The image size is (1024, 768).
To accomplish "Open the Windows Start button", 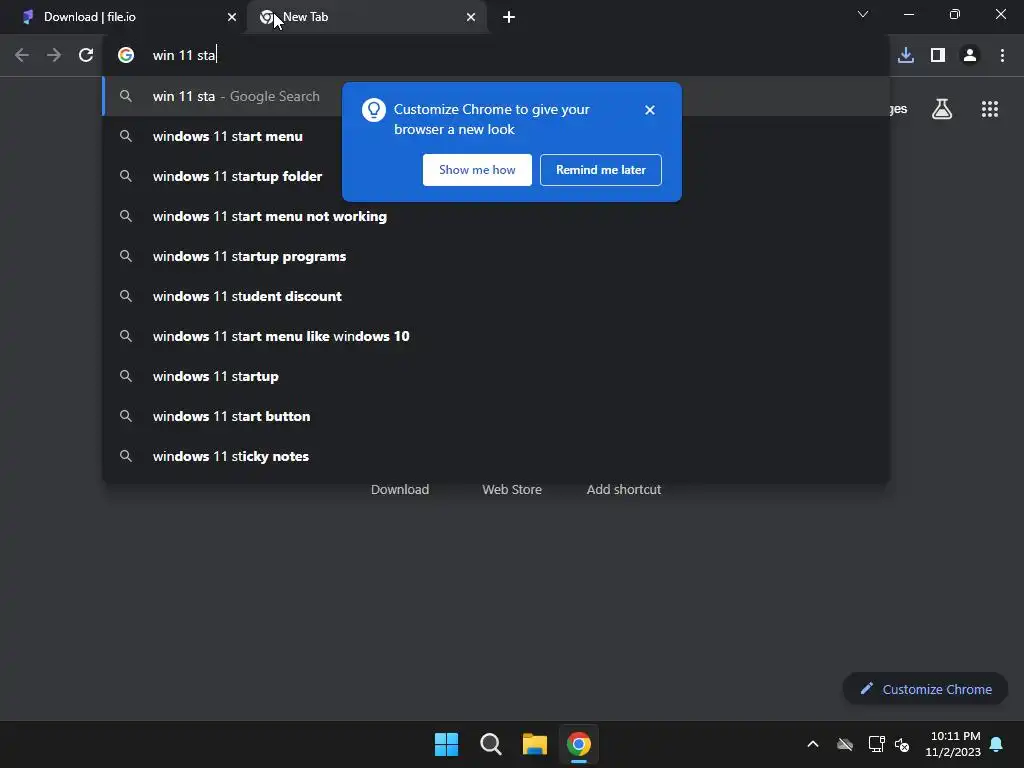I will click(447, 744).
